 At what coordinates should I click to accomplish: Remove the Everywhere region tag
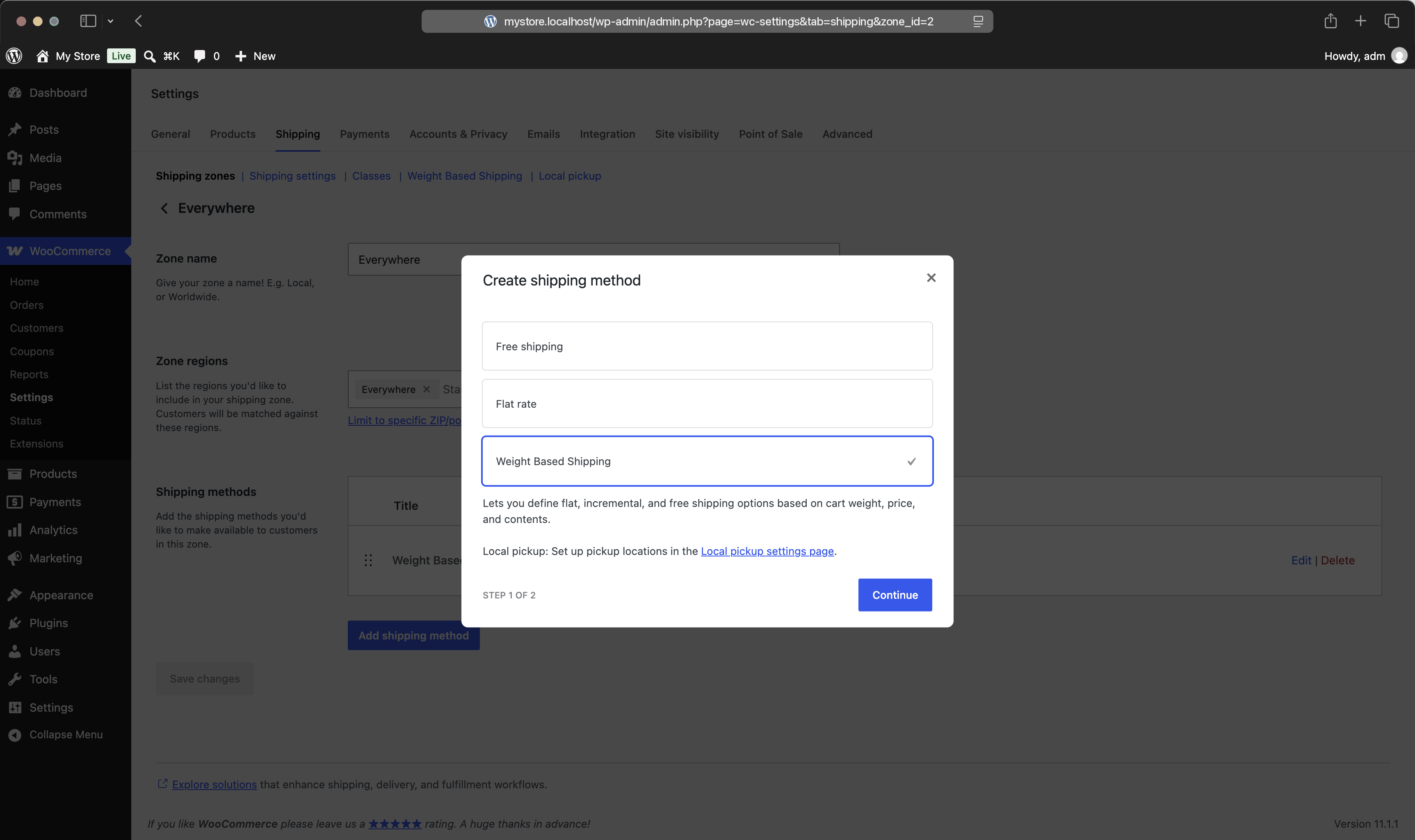[426, 389]
